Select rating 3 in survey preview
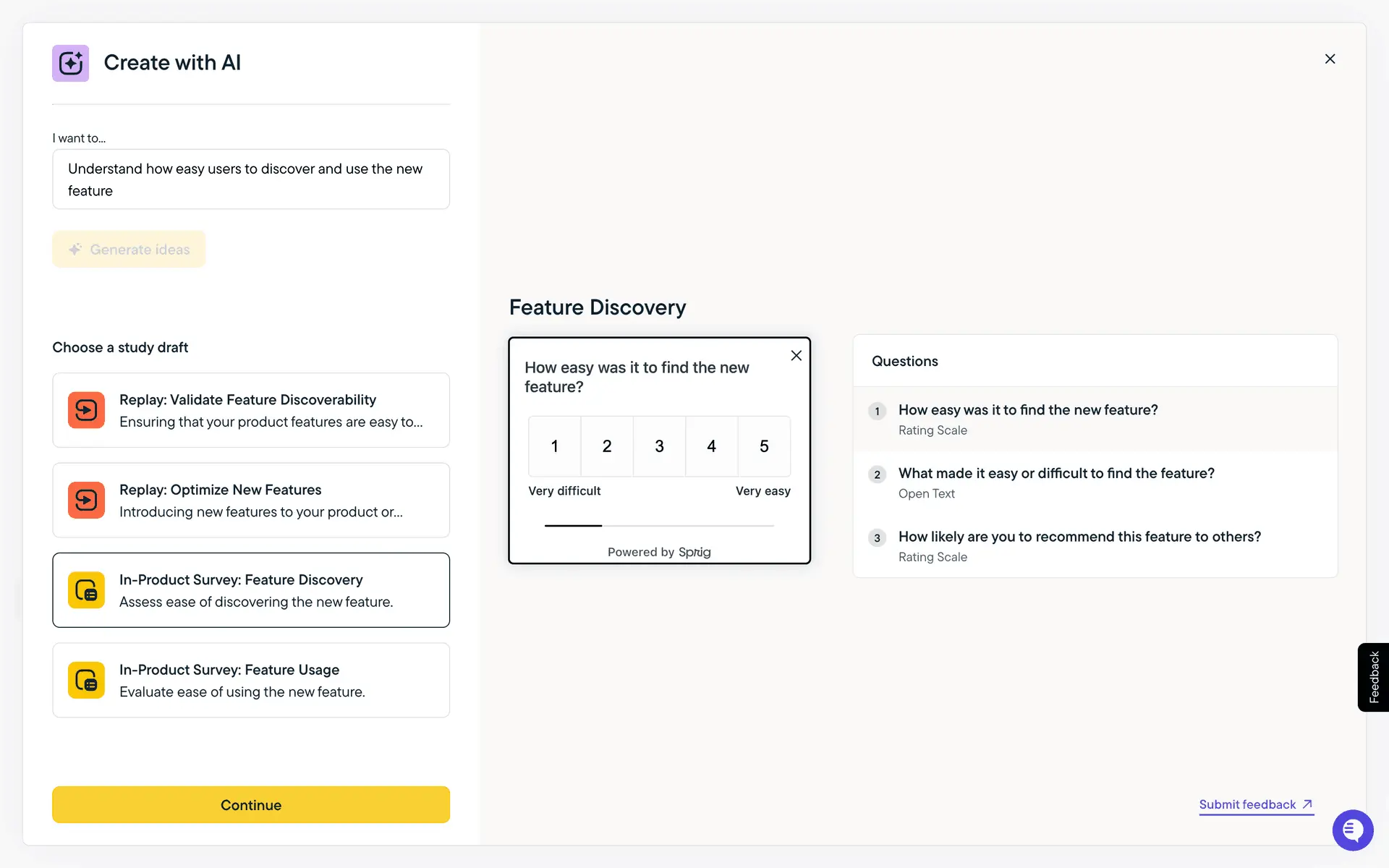 click(x=659, y=446)
